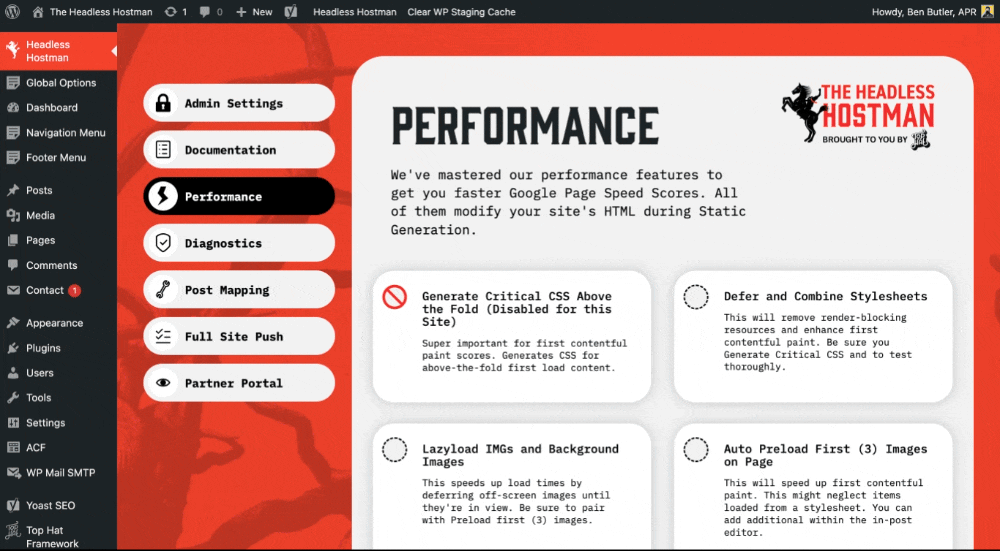Click the Yoast SEO icon in admin bar
The height and width of the screenshot is (551, 1000).
point(290,12)
